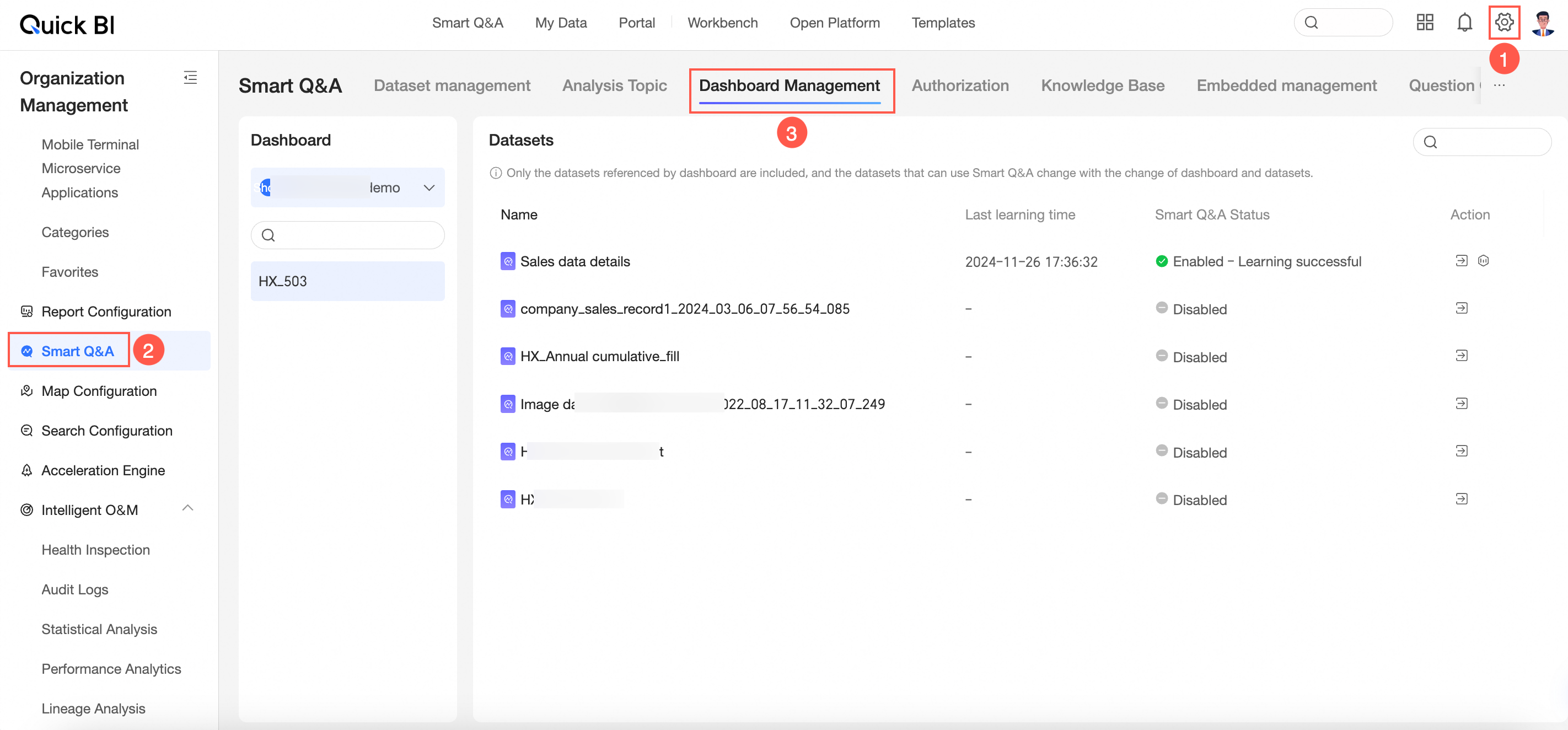Screen dimensions: 1568x730
Task: Open user avatar profile menu
Action: [1543, 23]
